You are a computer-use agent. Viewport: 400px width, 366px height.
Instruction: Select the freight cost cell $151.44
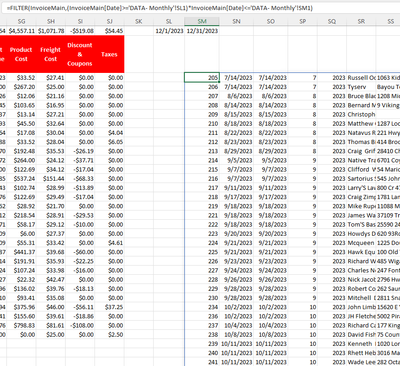[51, 179]
